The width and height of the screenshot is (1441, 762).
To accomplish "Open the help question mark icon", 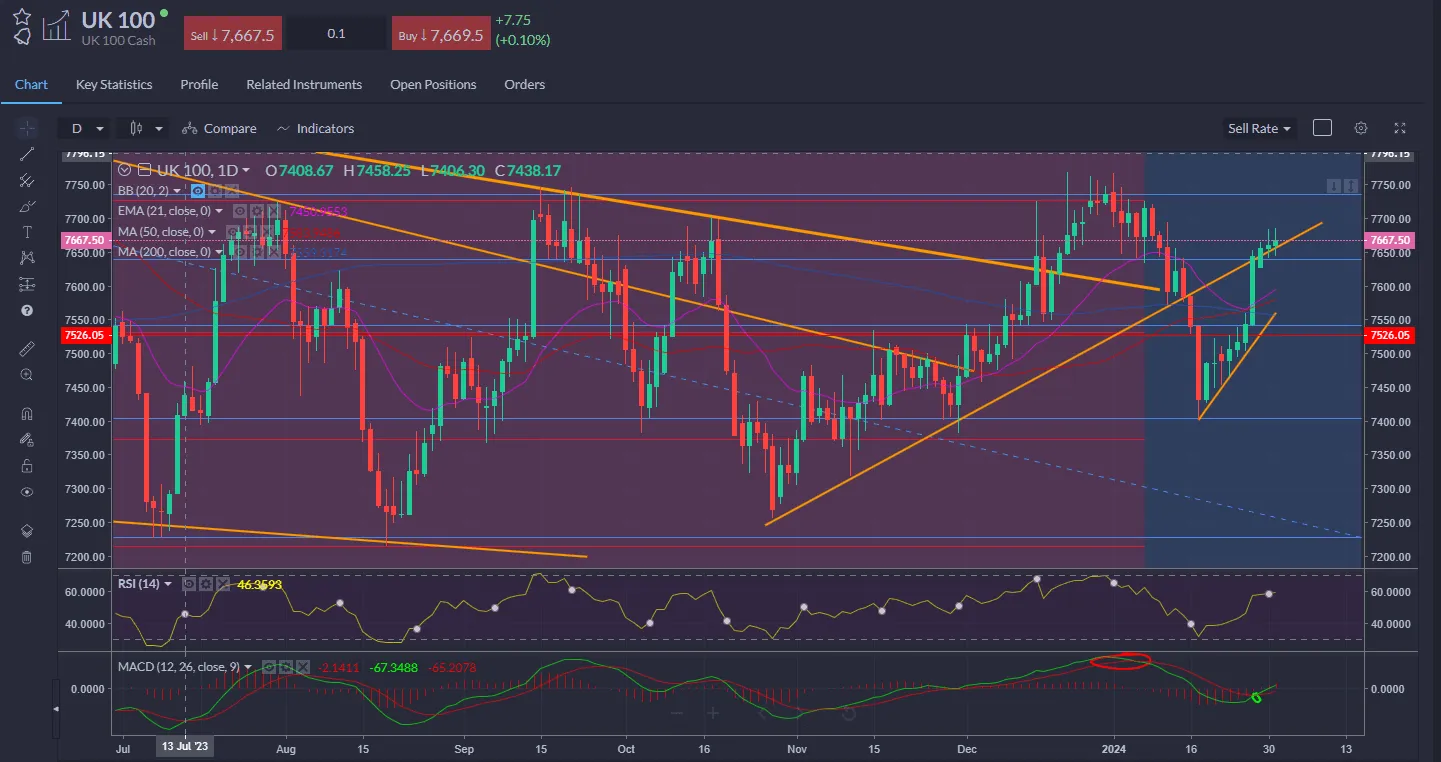I will 27,310.
